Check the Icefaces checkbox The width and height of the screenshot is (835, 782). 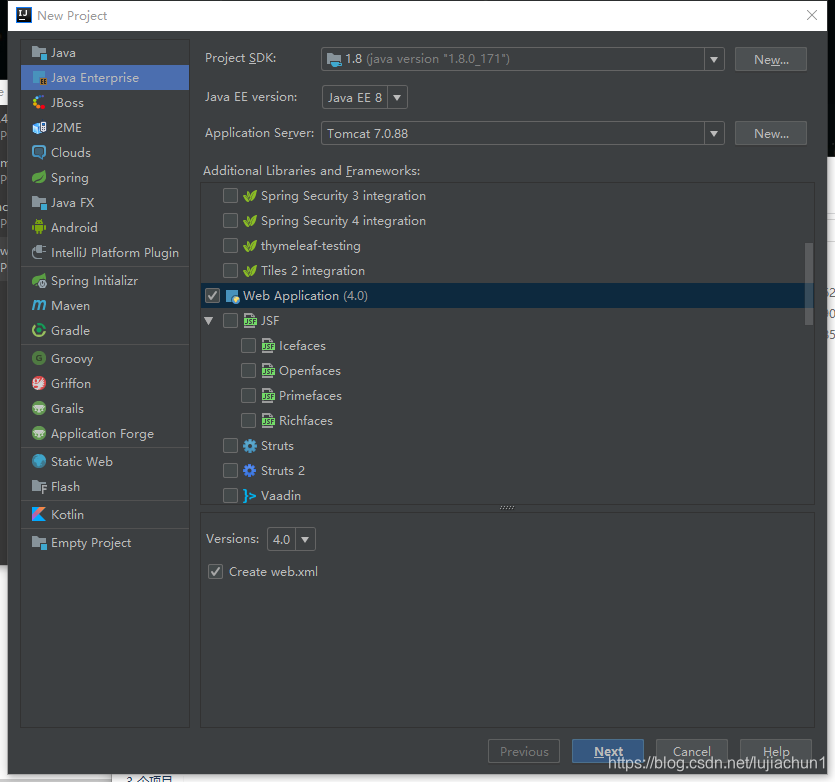pos(248,345)
